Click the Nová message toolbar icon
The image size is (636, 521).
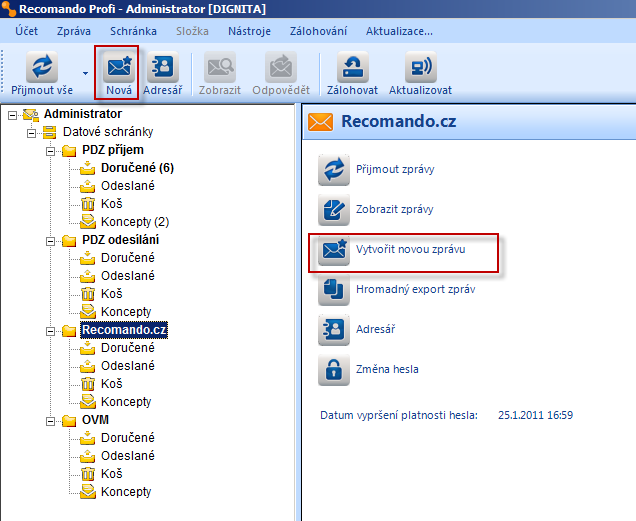[119, 67]
